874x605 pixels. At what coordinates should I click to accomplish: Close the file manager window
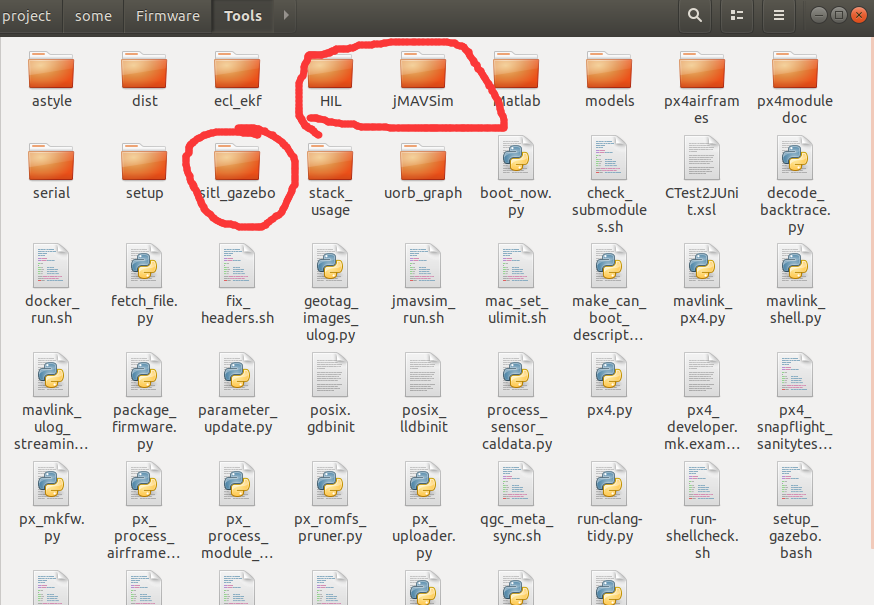coord(859,14)
